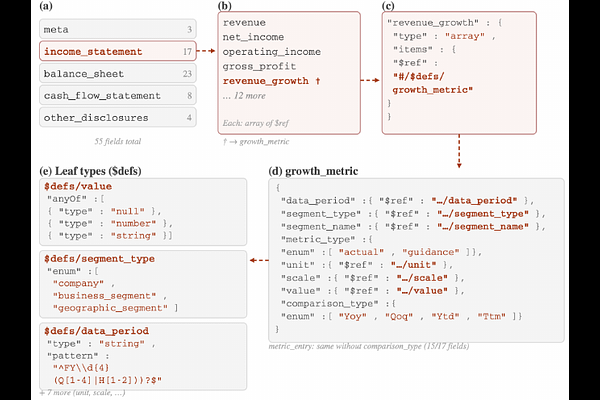Follow the "../segment_name" reference link
Viewport: 600px width, 400px height.
pos(492,226)
